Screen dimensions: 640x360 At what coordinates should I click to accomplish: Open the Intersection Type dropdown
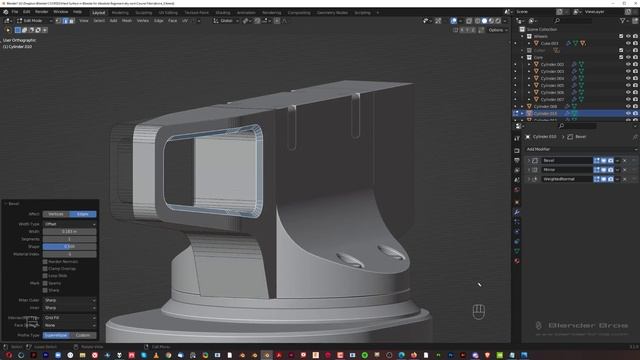tap(70, 318)
